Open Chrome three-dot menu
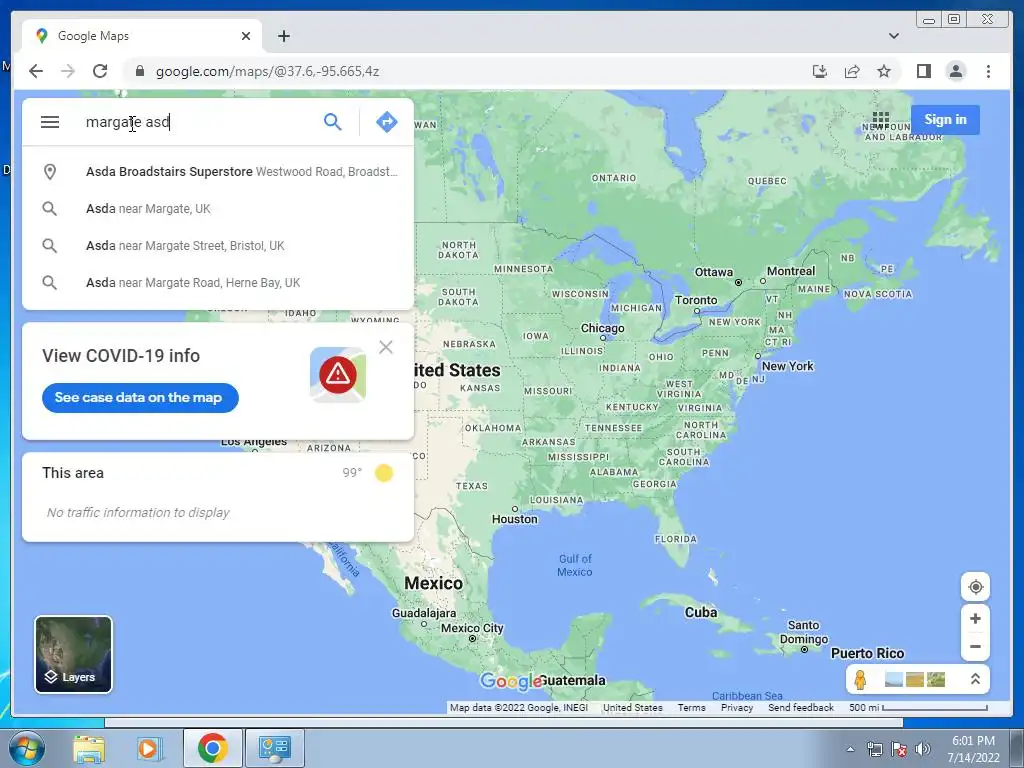Screen dimensions: 1024x768 (x=988, y=71)
